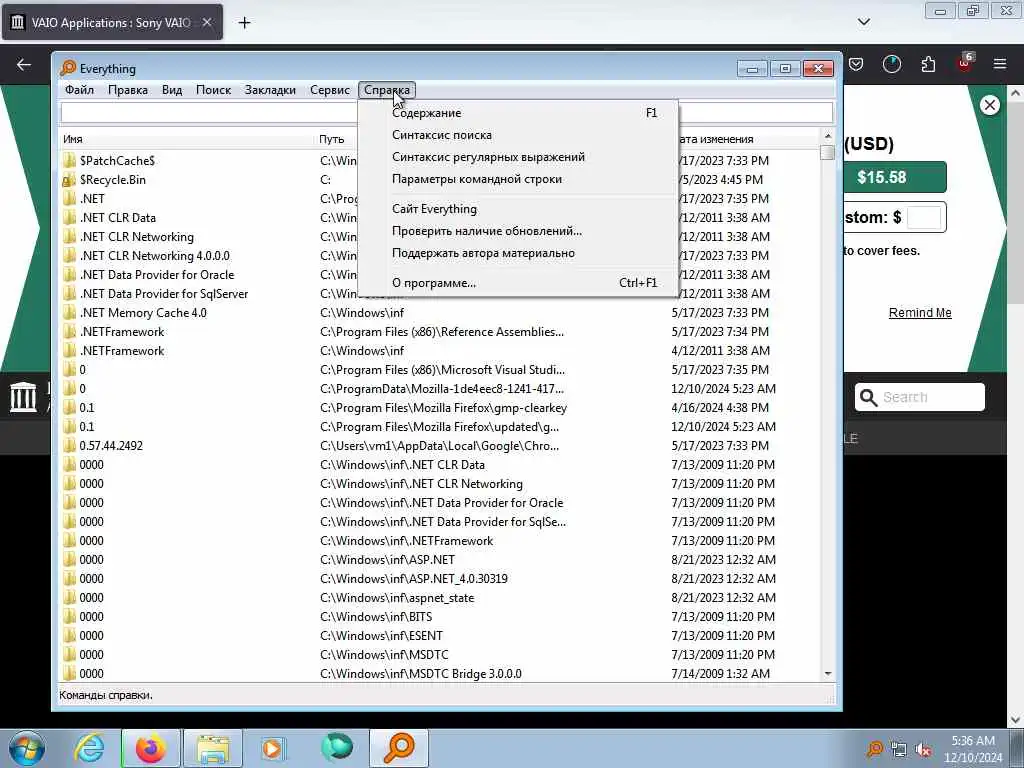Open the Файл menu

pos(79,90)
